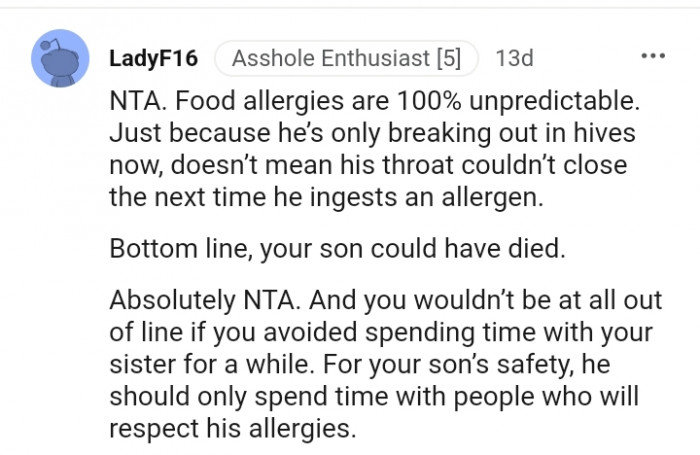
Task: Click the number [5] in the user flair
Action: point(447,58)
